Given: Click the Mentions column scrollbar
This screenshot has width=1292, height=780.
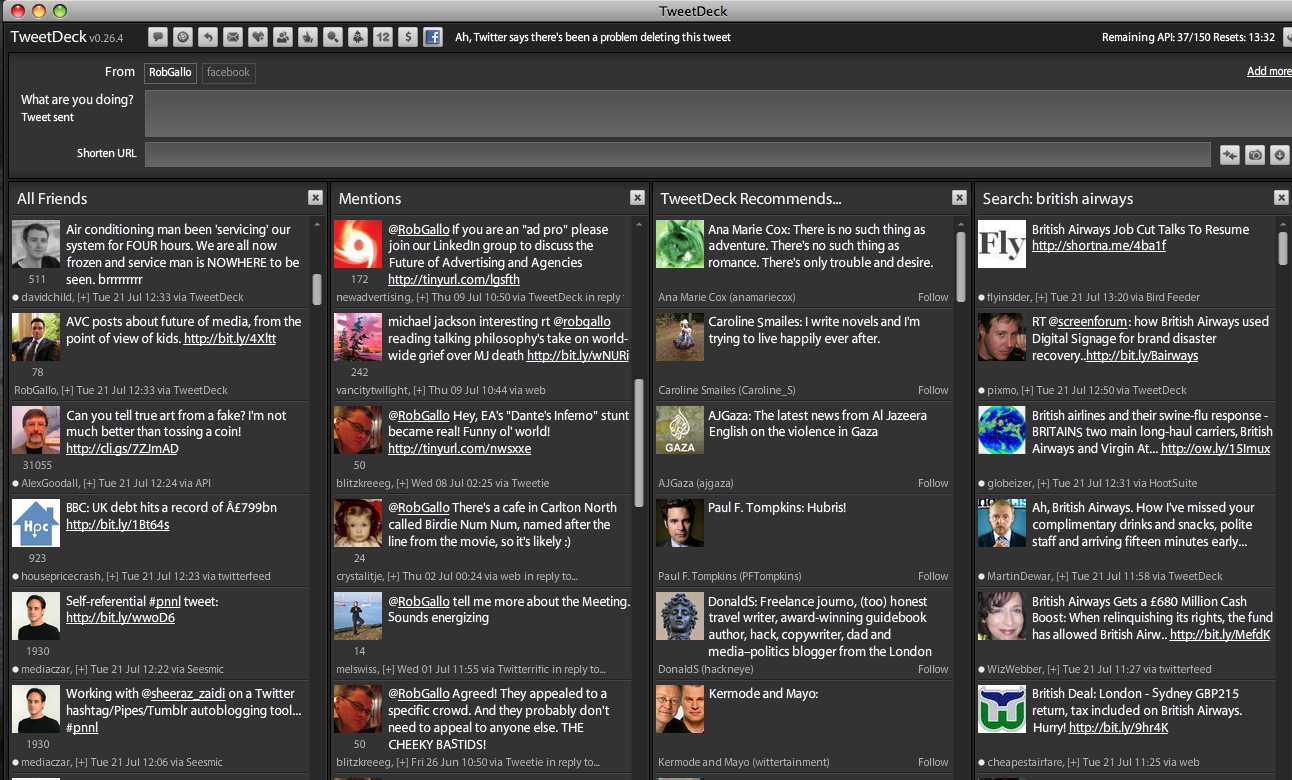Looking at the screenshot, I should (x=639, y=441).
